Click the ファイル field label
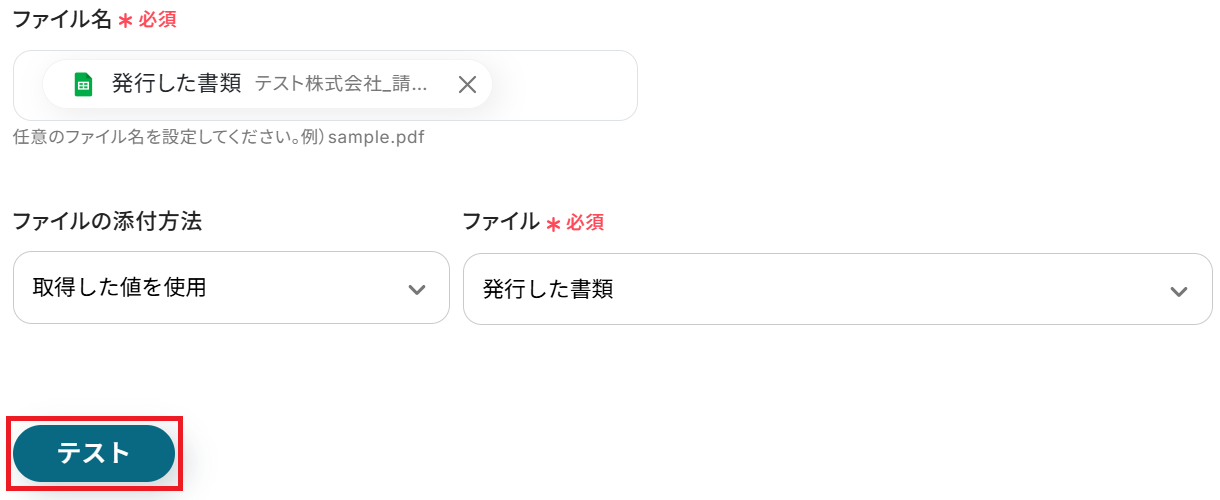The width and height of the screenshot is (1220, 500). click(x=500, y=222)
